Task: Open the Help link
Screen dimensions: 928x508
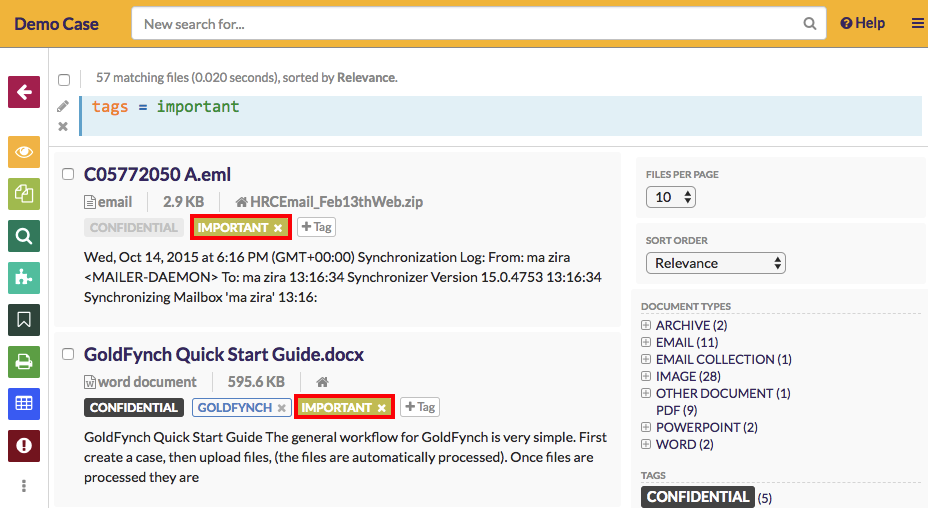Action: tap(862, 23)
